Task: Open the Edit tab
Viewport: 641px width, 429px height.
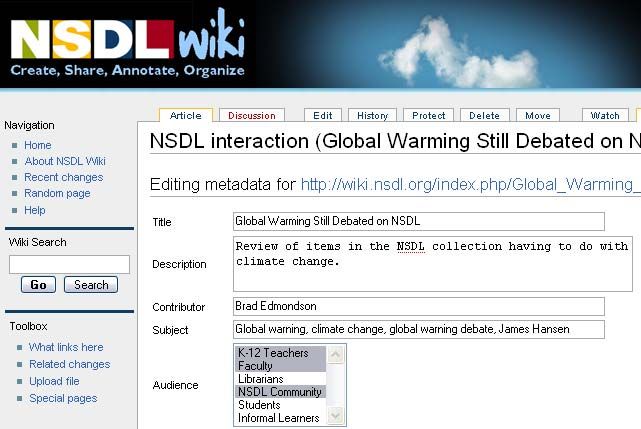Action: tap(323, 116)
